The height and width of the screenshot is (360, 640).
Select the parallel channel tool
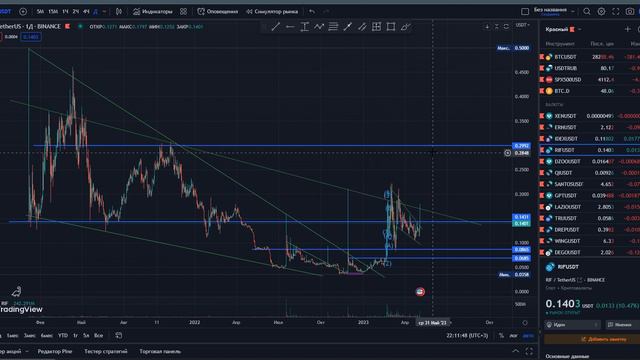click(x=362, y=27)
